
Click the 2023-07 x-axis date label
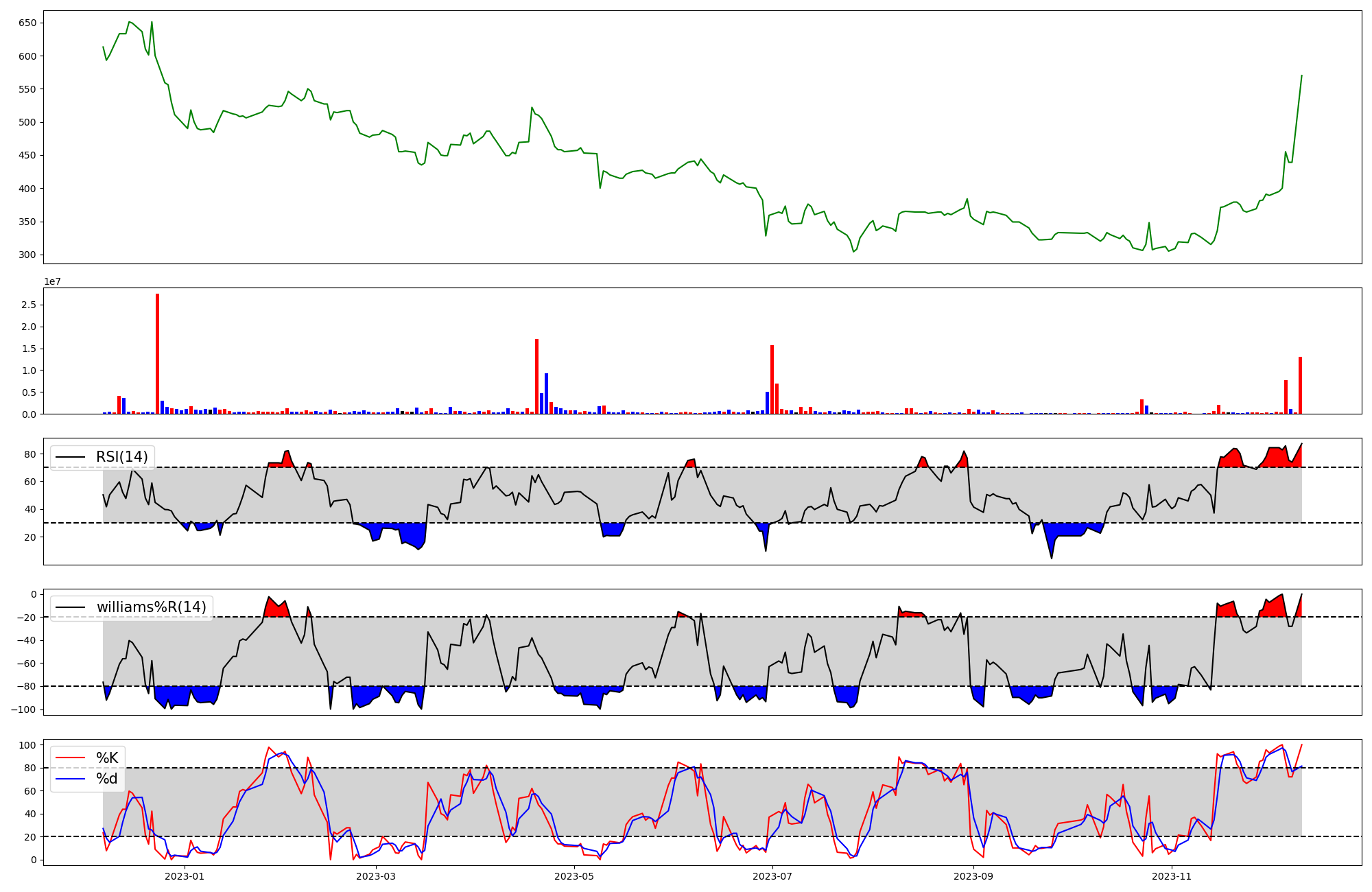point(772,876)
